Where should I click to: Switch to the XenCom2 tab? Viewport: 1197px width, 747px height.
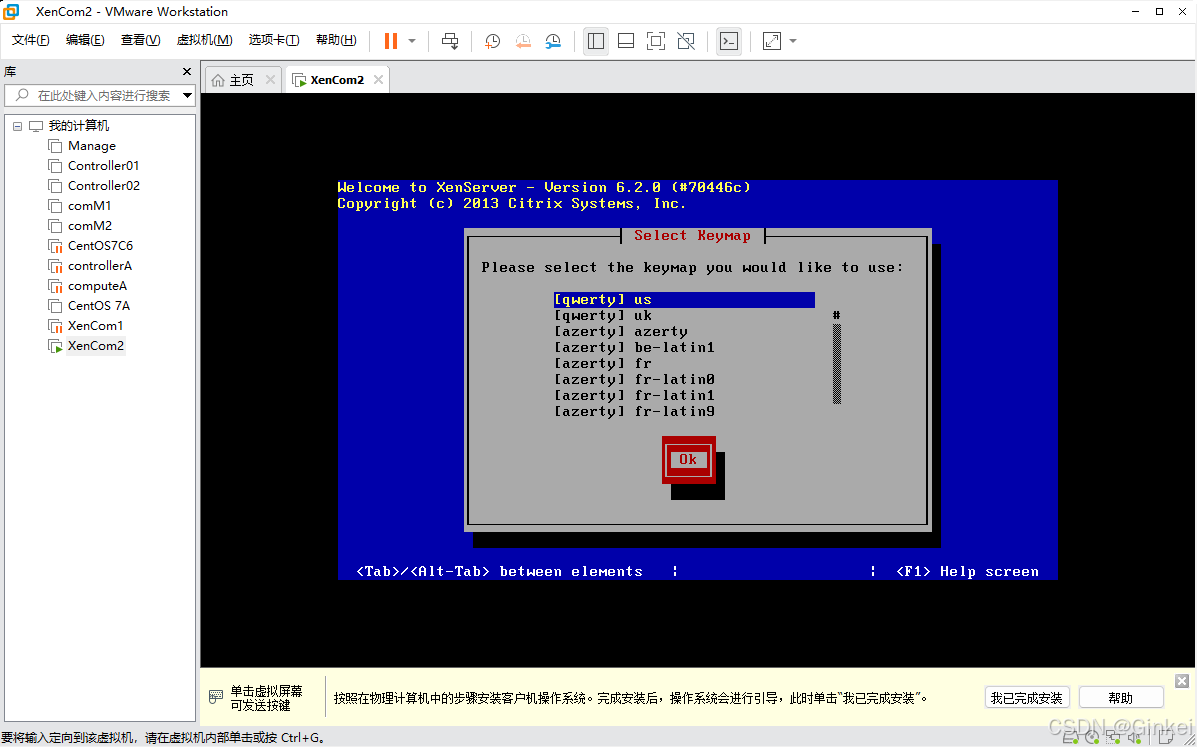[x=337, y=80]
